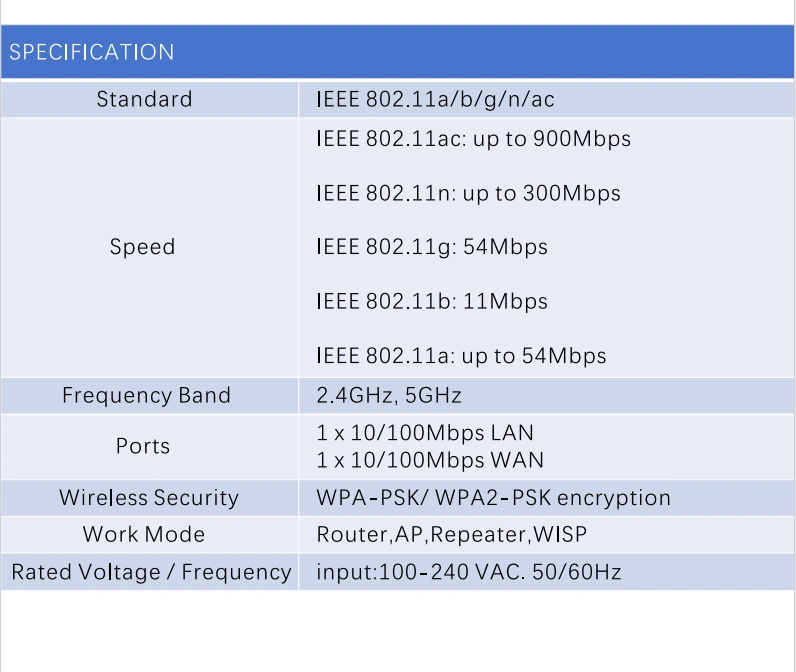Click the 2.4GHz, 5GHz value

pyautogui.click(x=389, y=395)
